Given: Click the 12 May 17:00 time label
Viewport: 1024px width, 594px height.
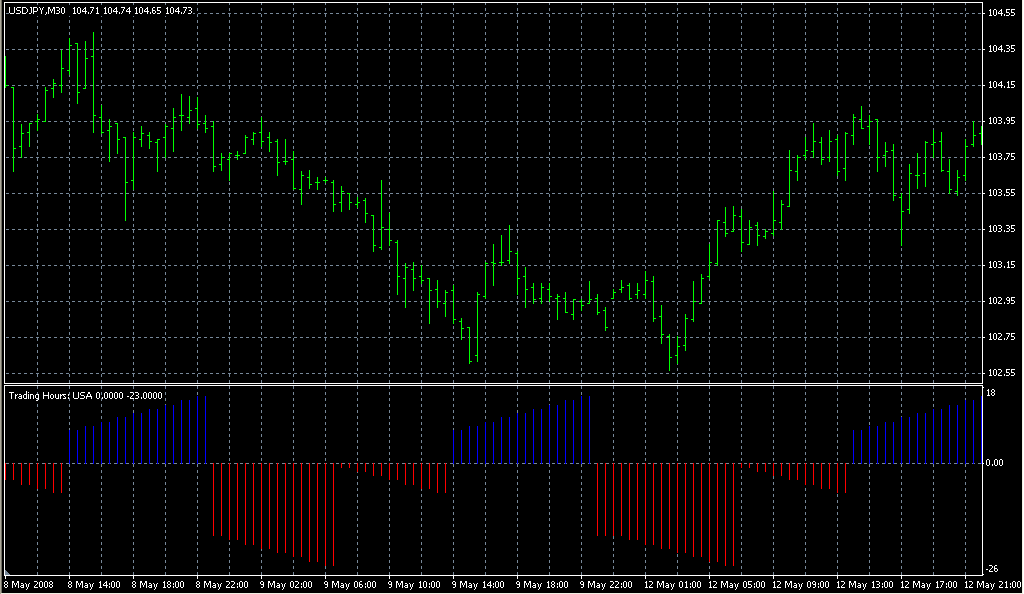Looking at the screenshot, I should pyautogui.click(x=929, y=585).
